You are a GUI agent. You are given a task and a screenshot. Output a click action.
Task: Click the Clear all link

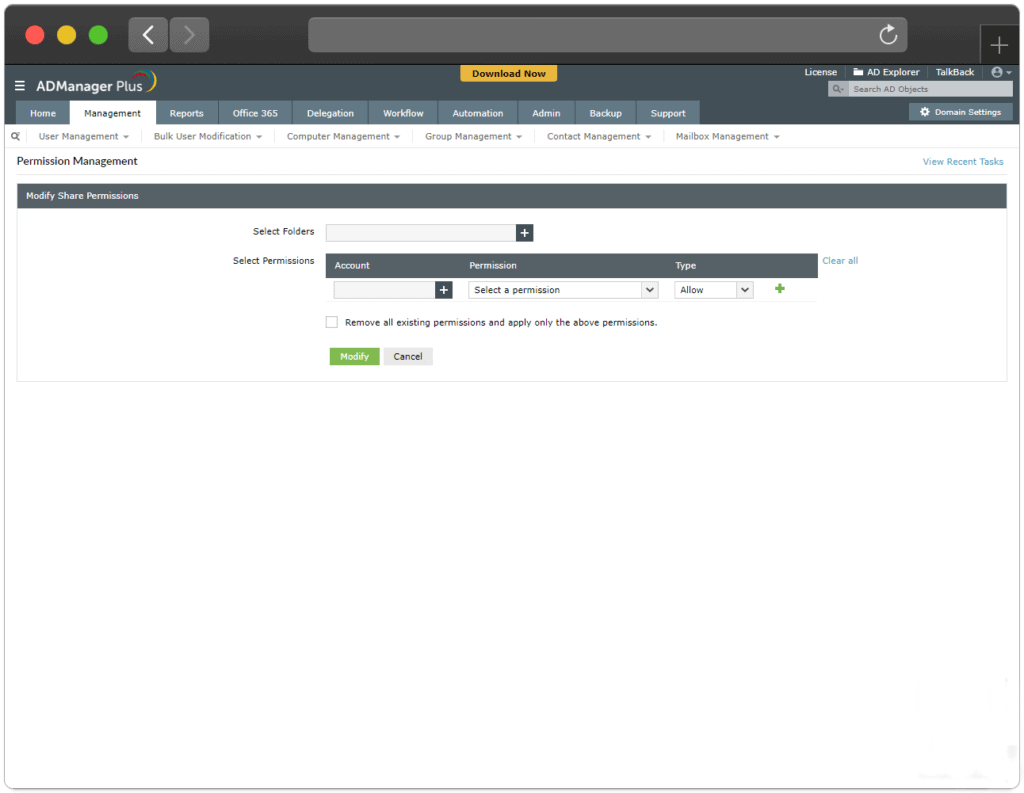pos(840,261)
